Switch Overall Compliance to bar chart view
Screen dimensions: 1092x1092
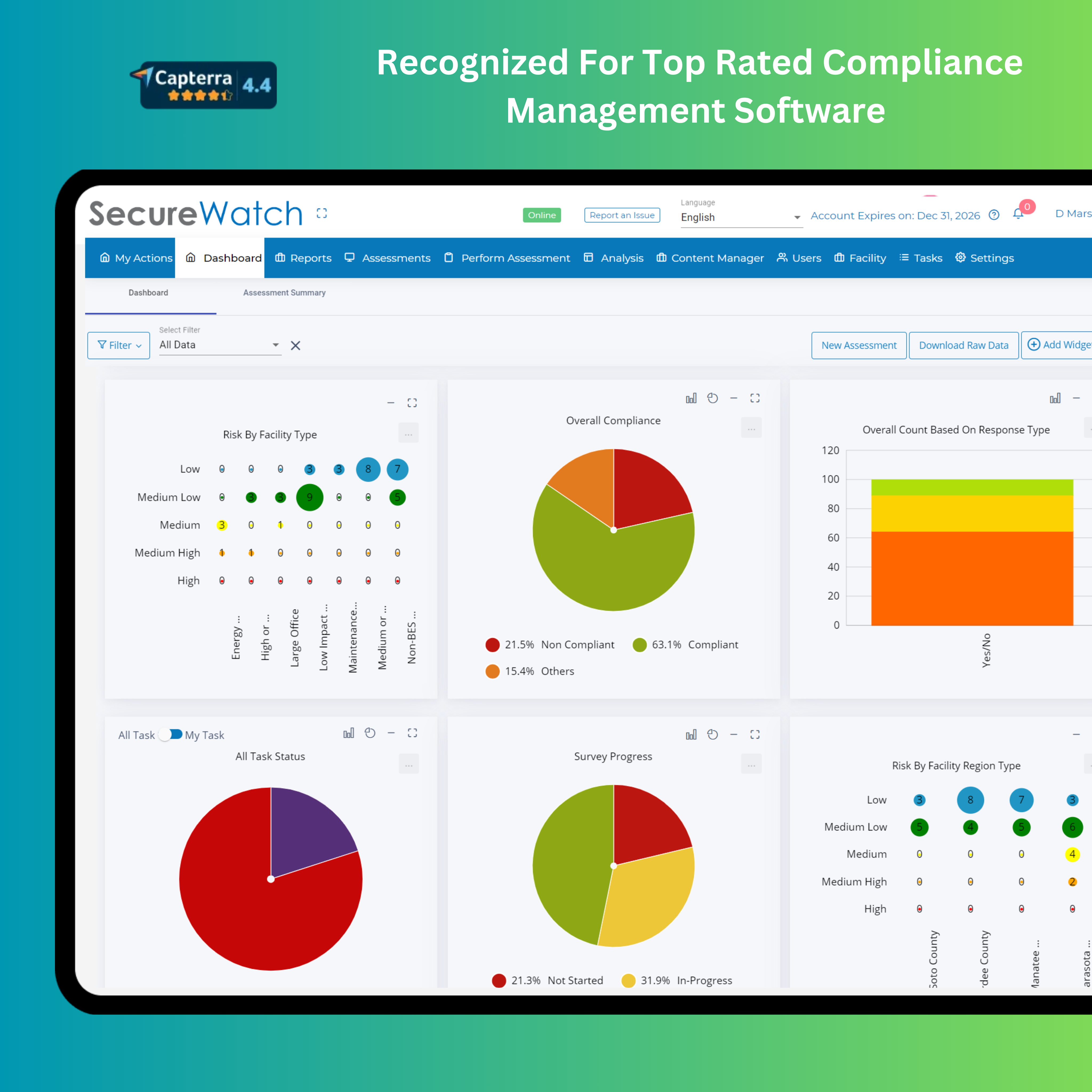point(691,399)
